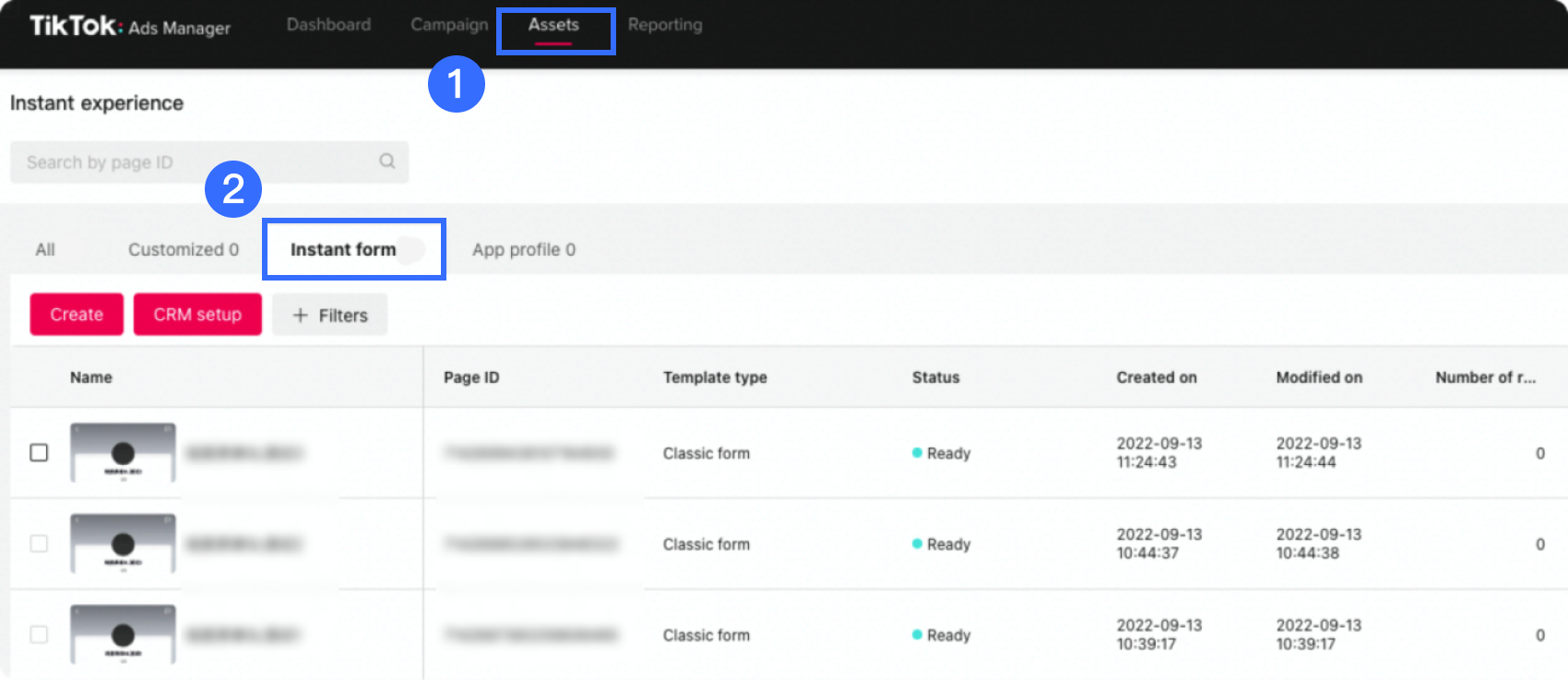Switch to the App profile tab
Image resolution: width=1568 pixels, height=681 pixels.
coord(523,250)
